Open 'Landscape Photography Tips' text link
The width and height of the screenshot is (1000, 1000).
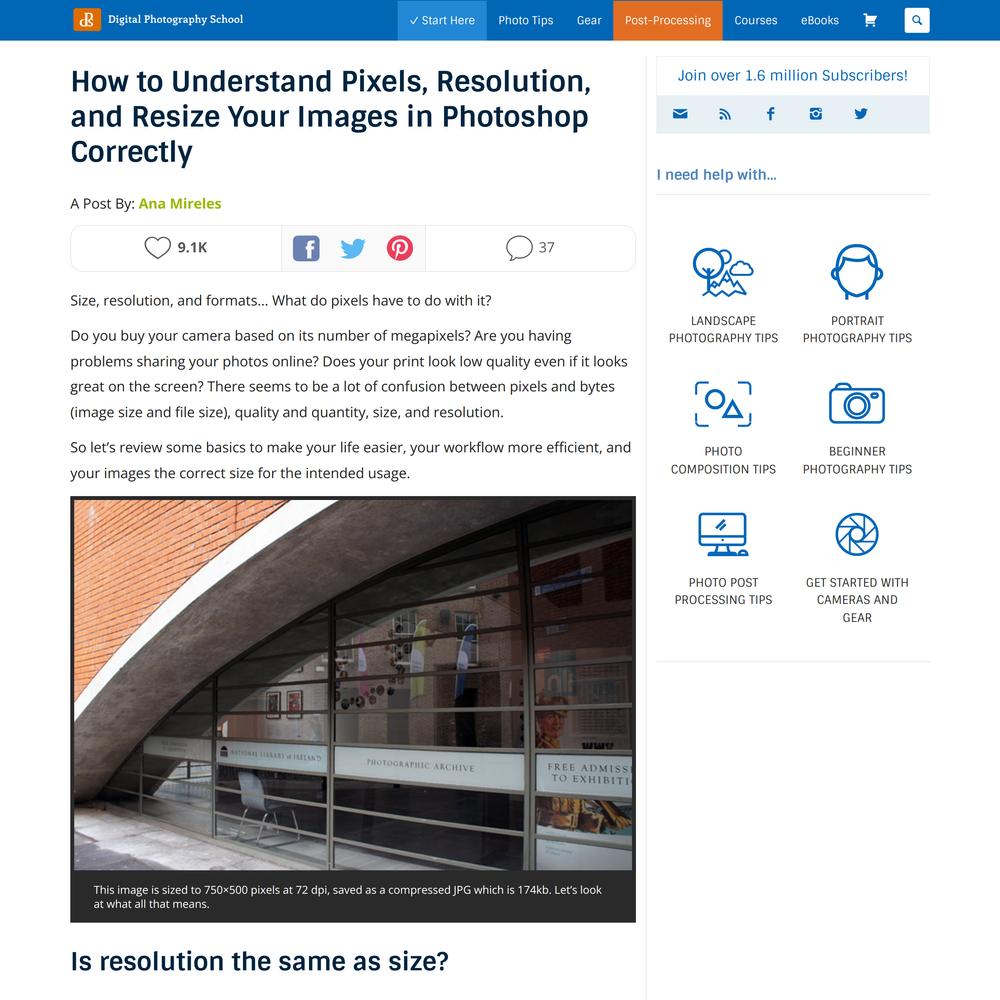tap(723, 329)
